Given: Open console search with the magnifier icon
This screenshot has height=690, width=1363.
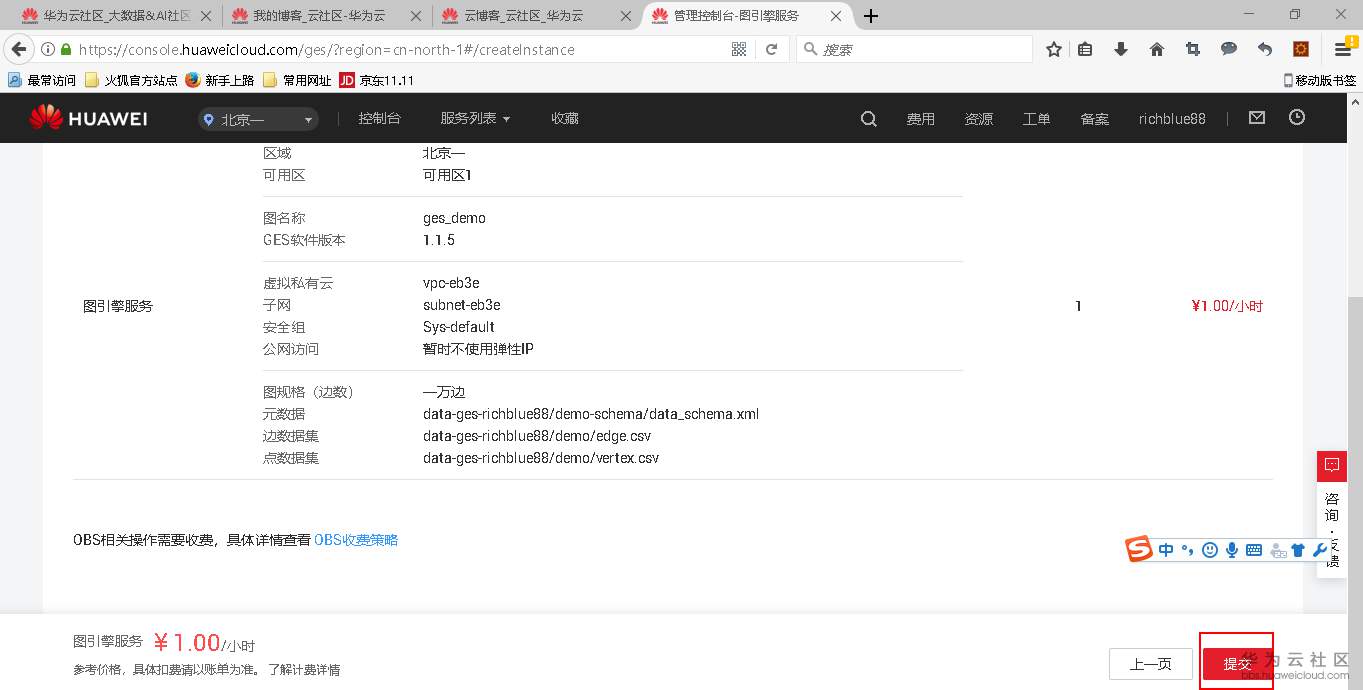Looking at the screenshot, I should pyautogui.click(x=867, y=118).
